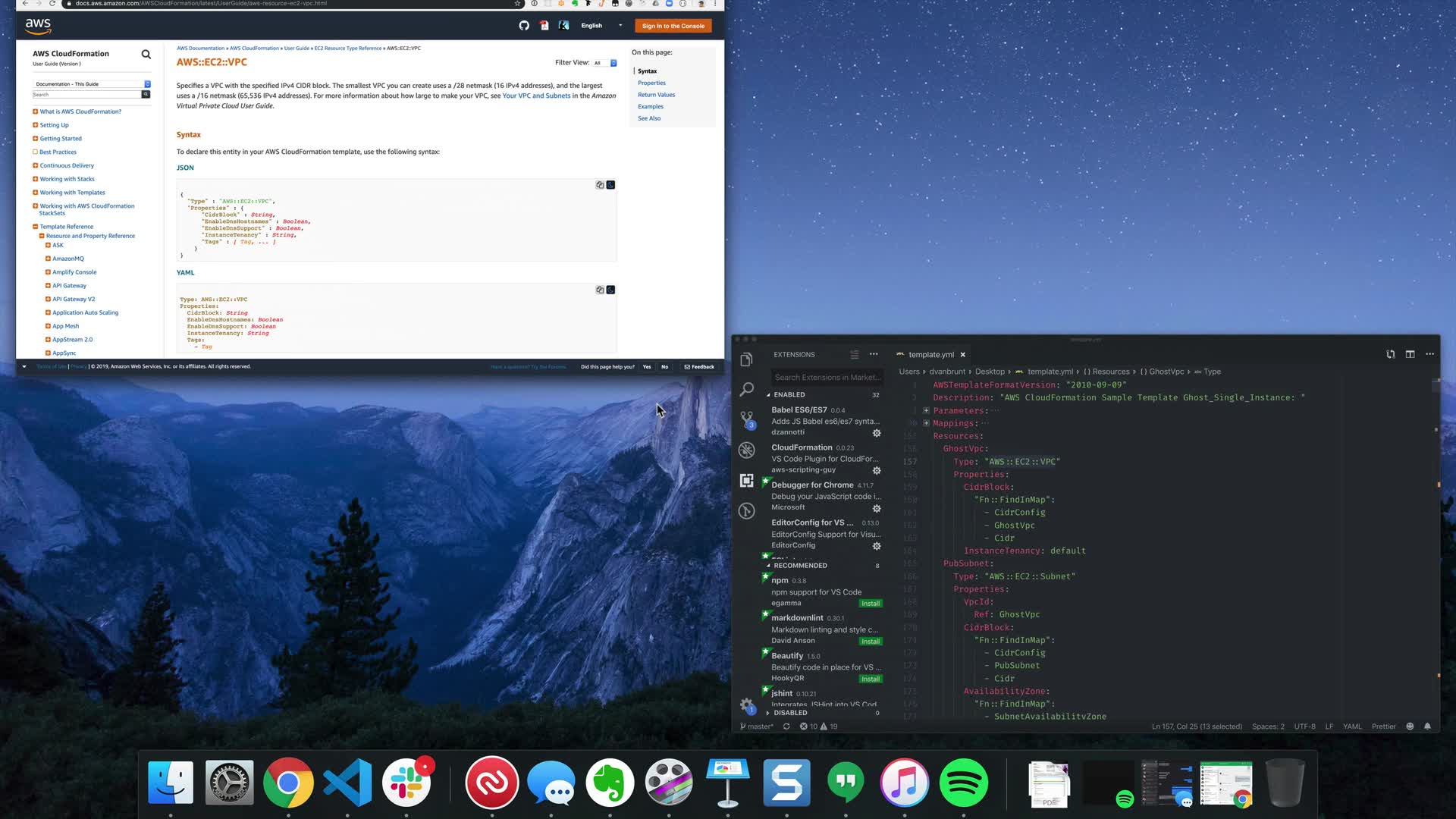Click Properties in On this page
This screenshot has width=1456, height=819.
point(651,83)
